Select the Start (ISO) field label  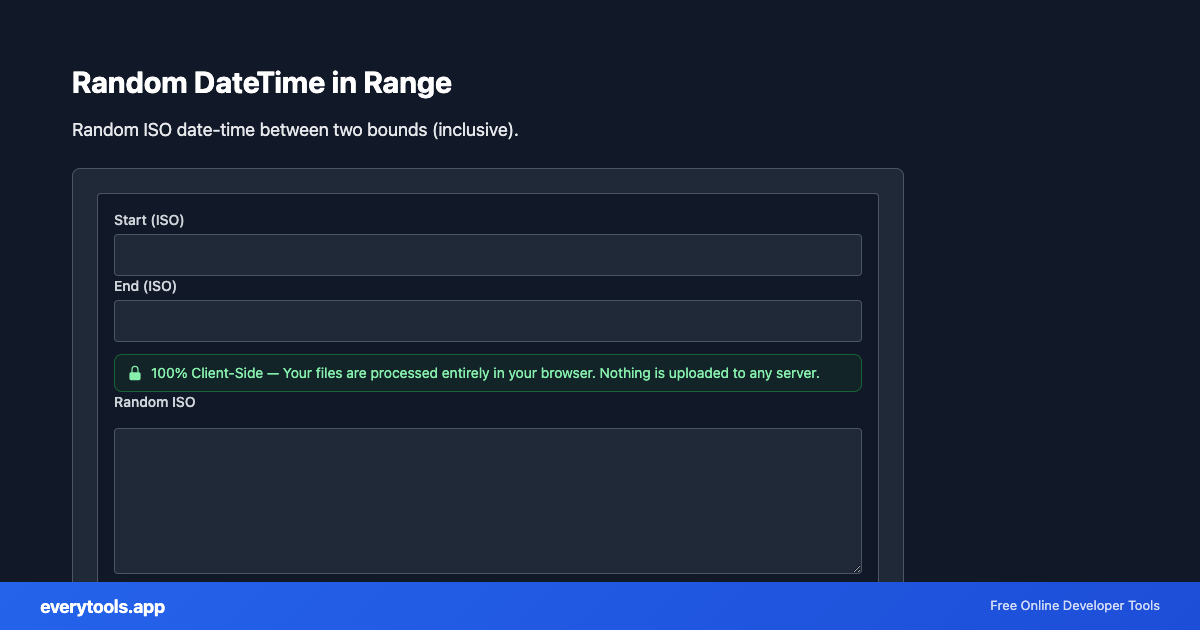point(149,220)
